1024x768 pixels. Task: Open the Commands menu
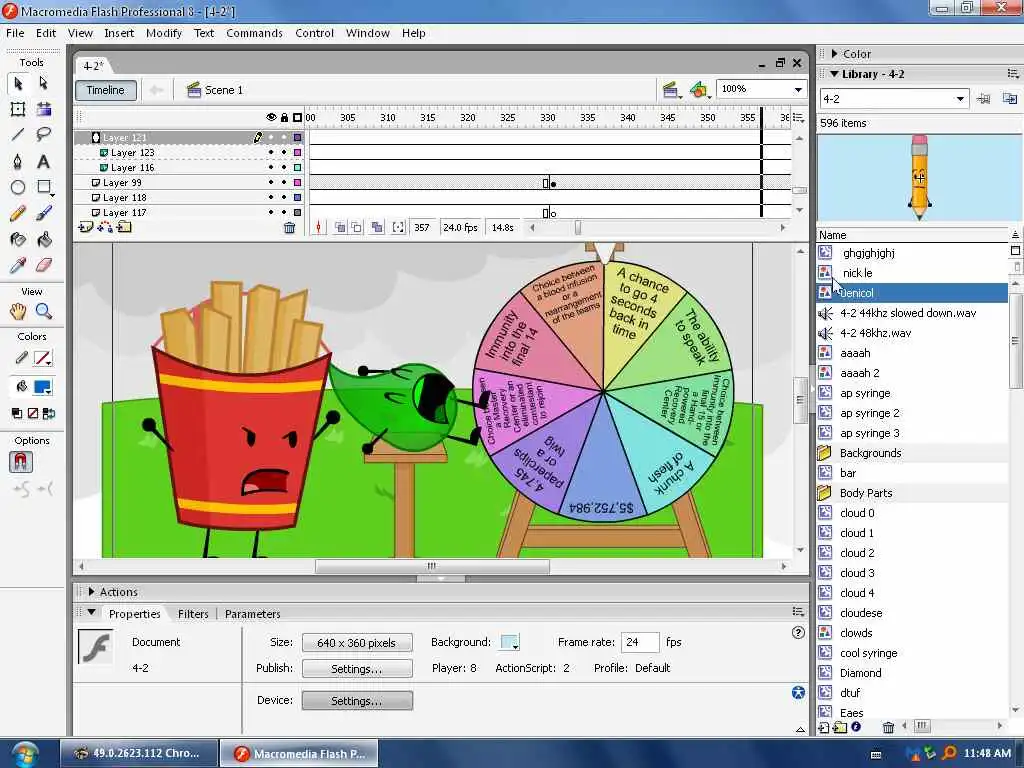pos(255,33)
